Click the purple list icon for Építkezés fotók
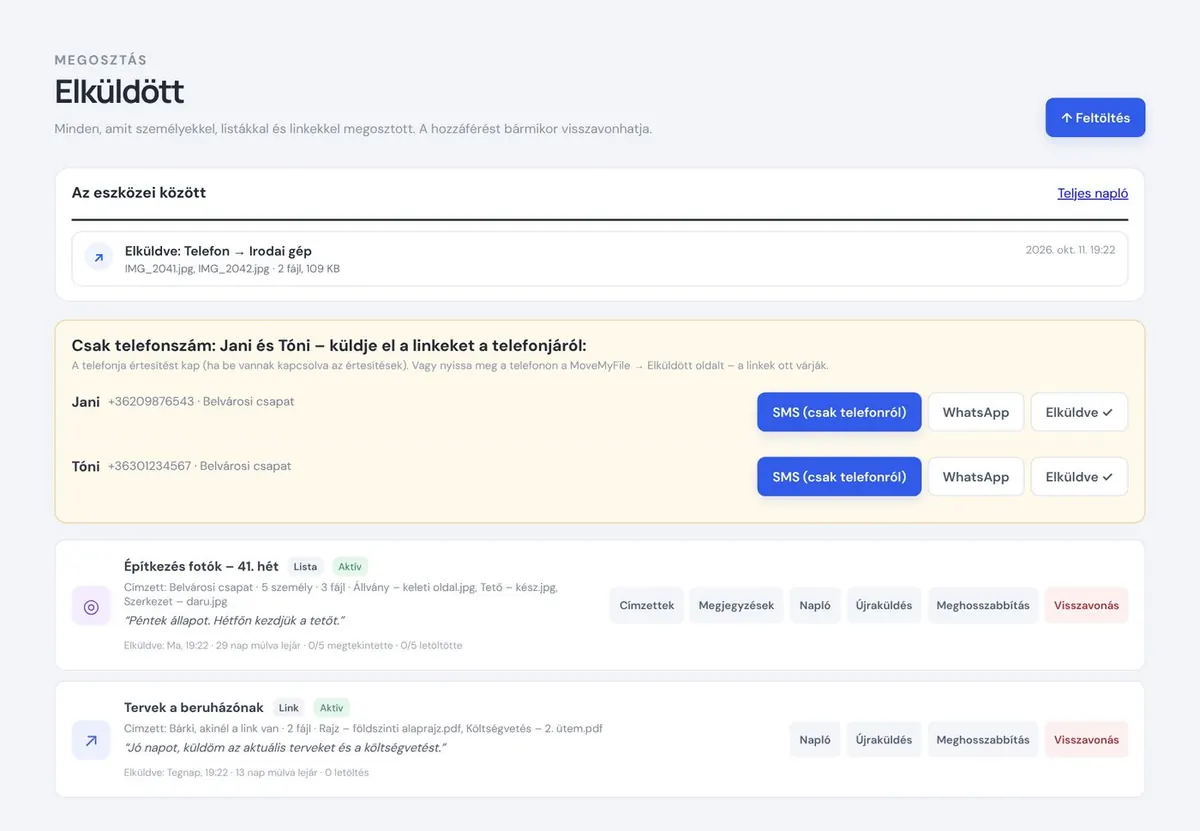The width and height of the screenshot is (1200, 831). (91, 606)
